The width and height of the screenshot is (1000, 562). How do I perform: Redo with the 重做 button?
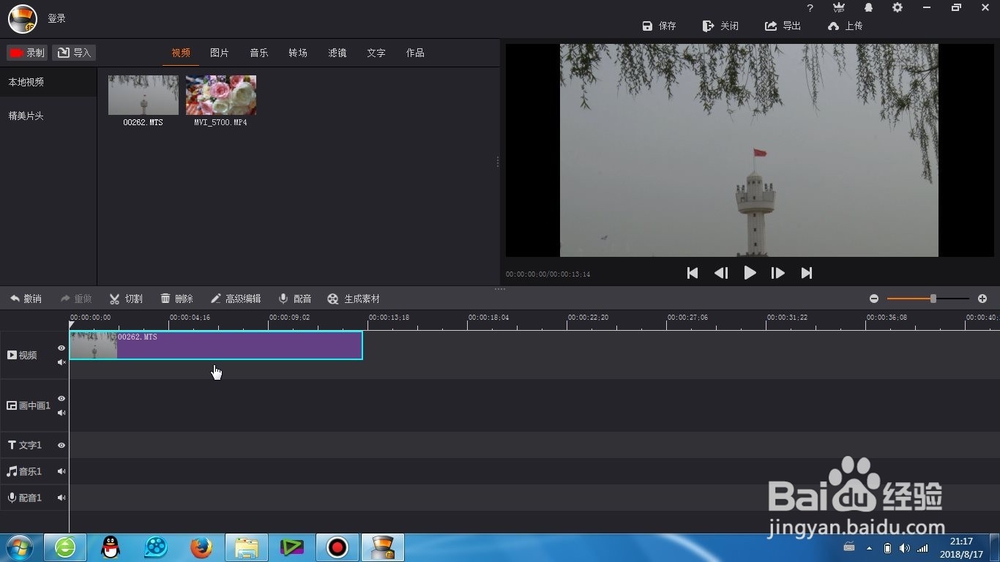[x=76, y=299]
